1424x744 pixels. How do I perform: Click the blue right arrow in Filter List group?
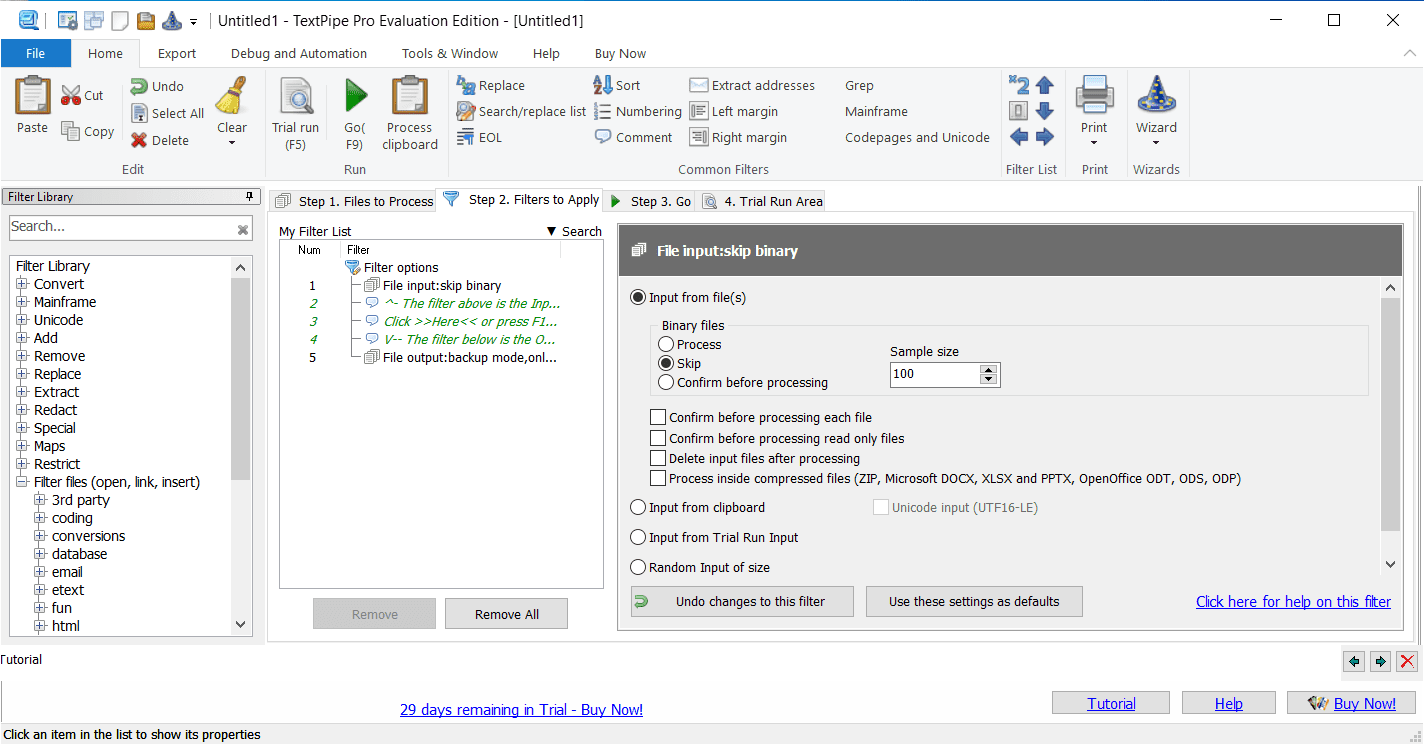pyautogui.click(x=1045, y=137)
